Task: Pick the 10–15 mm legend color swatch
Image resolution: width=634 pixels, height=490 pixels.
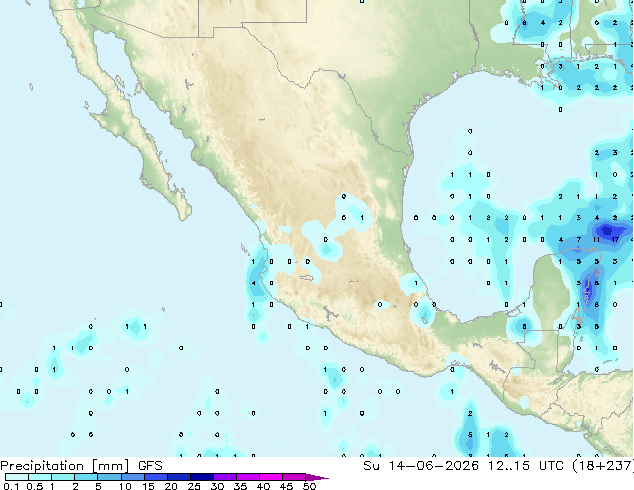Action: [x=133, y=477]
